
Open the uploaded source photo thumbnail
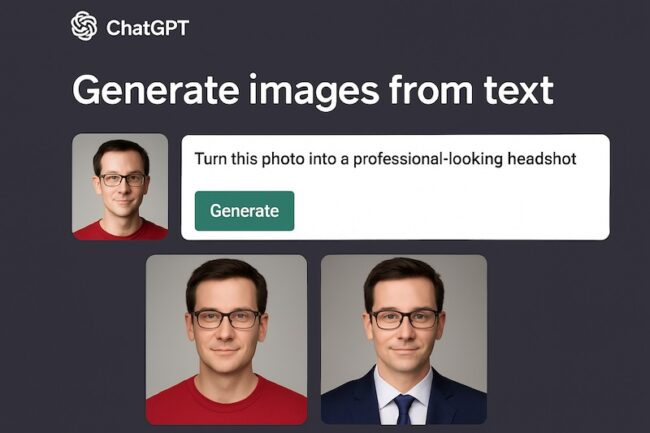120,187
